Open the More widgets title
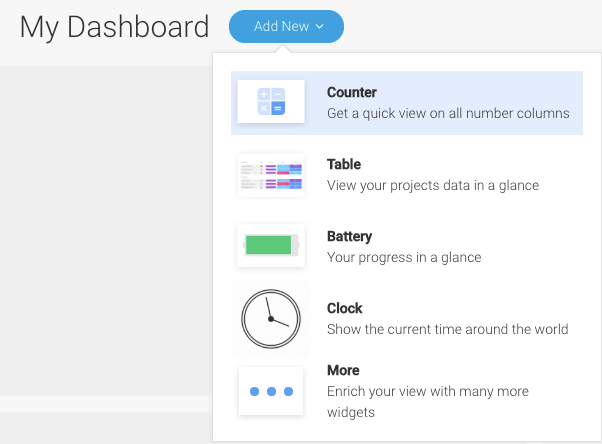The width and height of the screenshot is (602, 444). (343, 370)
